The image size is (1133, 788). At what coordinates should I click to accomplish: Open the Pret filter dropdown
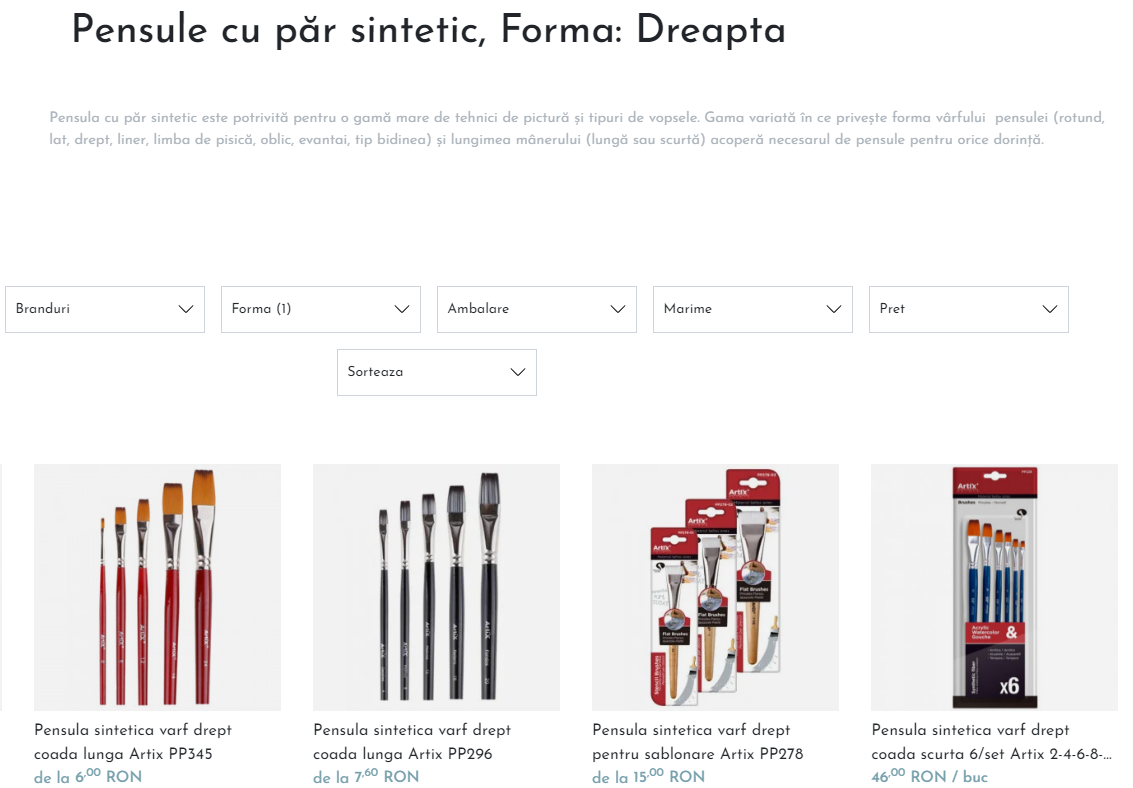(969, 309)
